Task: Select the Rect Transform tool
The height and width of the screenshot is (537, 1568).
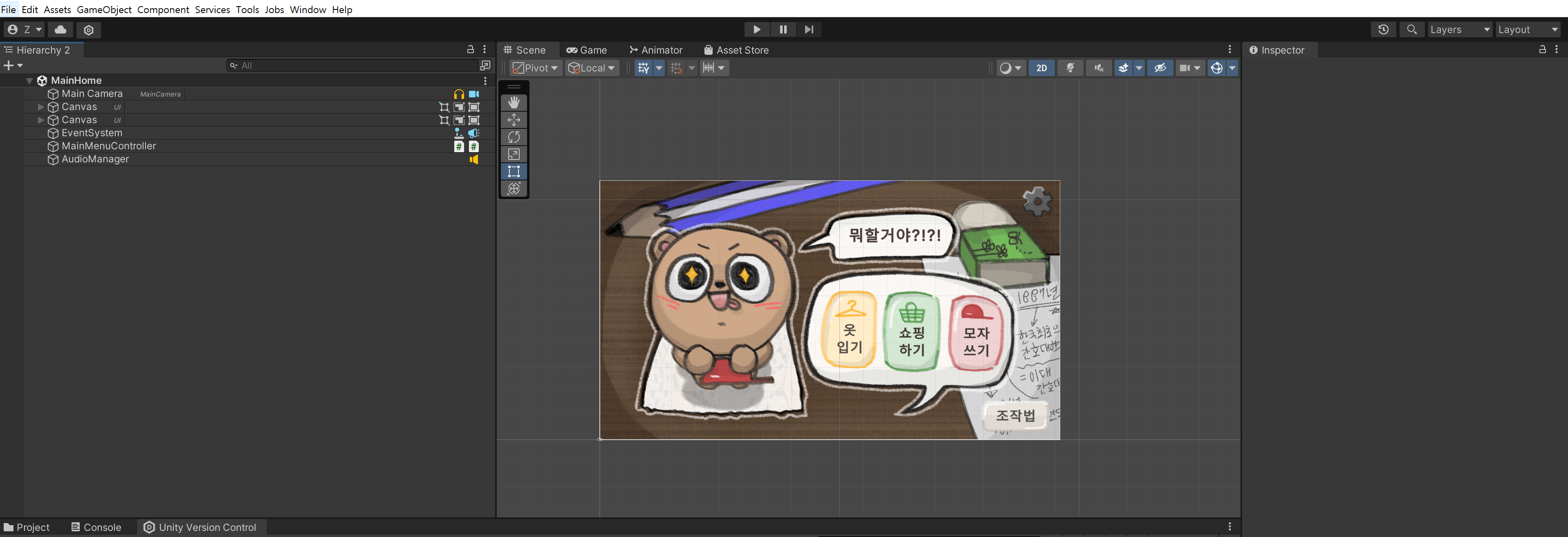Action: [x=514, y=171]
